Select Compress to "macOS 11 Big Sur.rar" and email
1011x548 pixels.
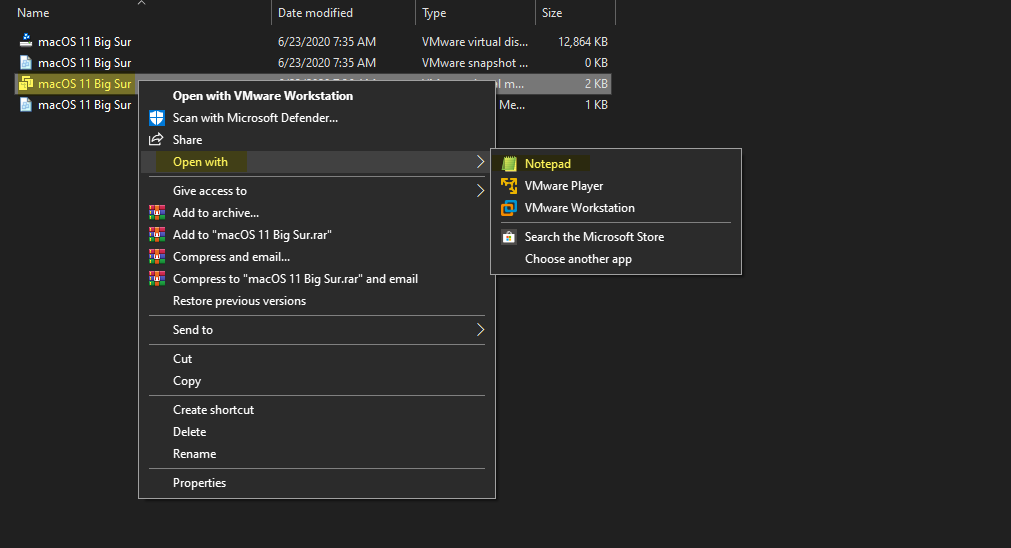pyautogui.click(x=295, y=279)
